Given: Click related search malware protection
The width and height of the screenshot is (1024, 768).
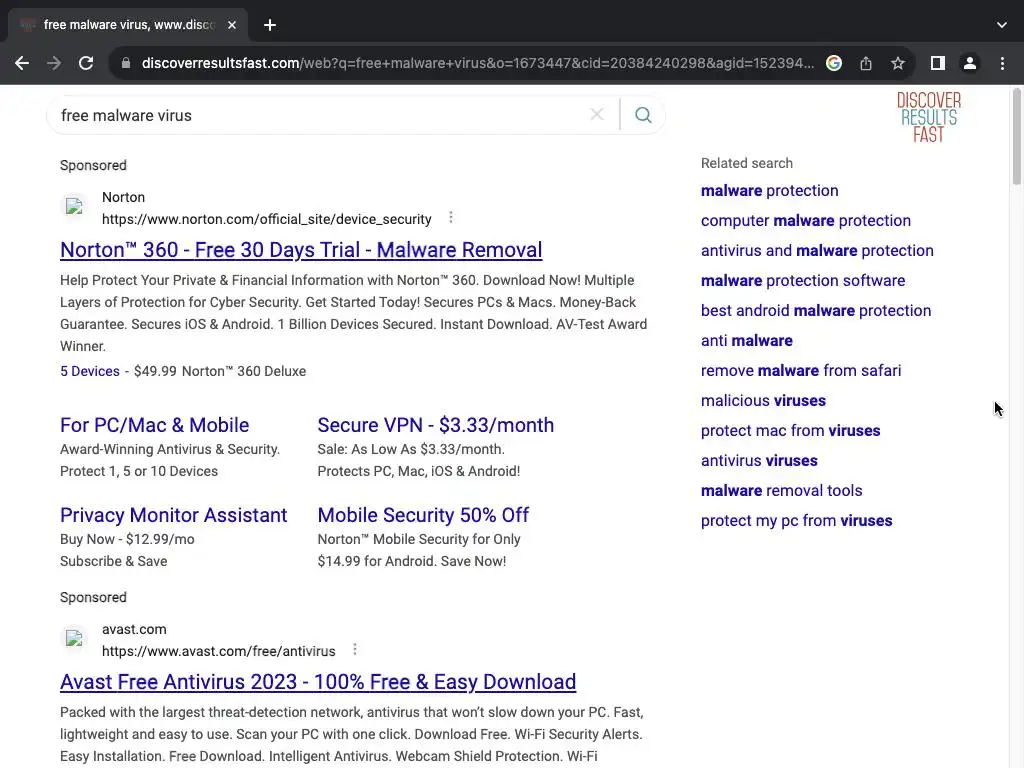Looking at the screenshot, I should point(769,191).
